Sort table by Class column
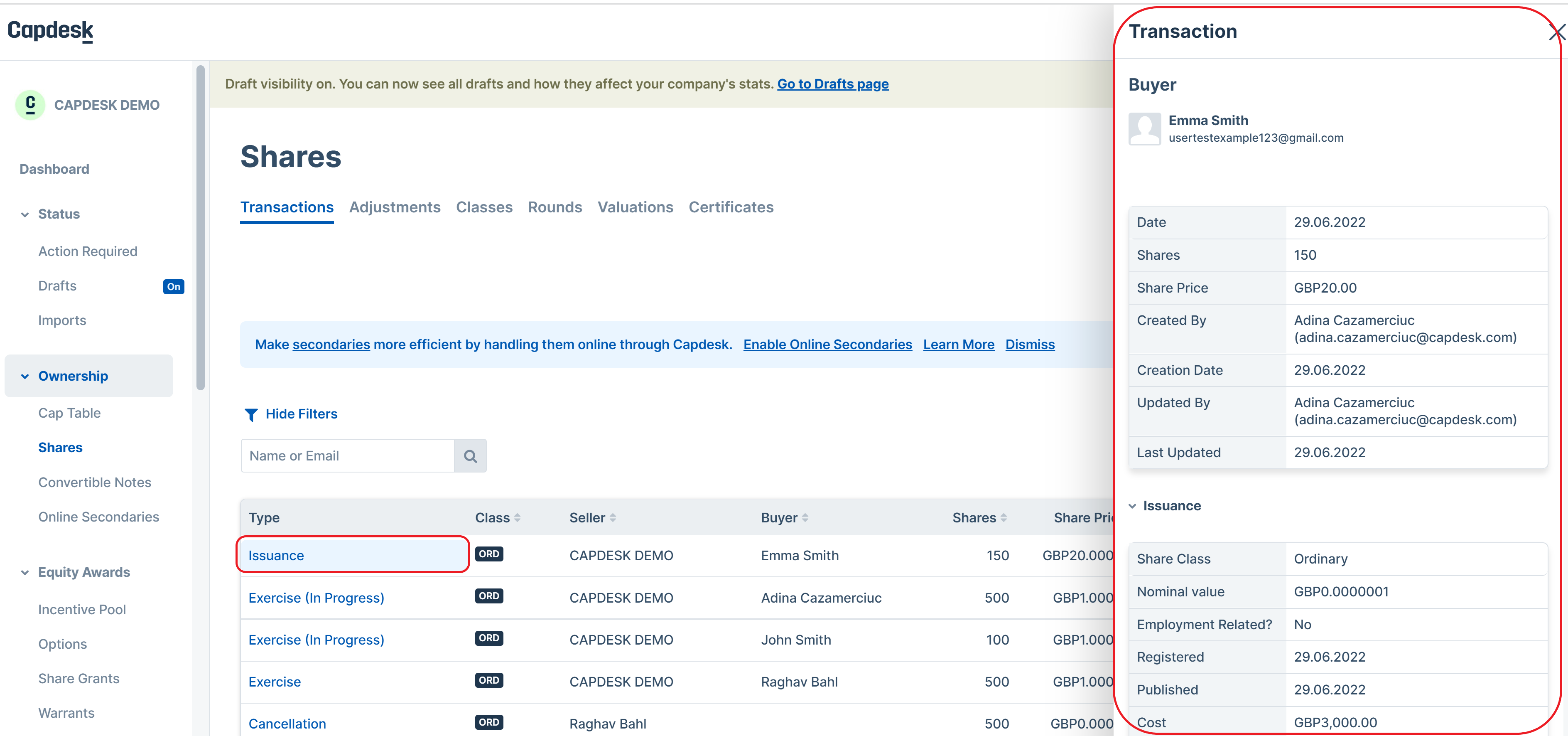The height and width of the screenshot is (736, 1568). [517, 518]
